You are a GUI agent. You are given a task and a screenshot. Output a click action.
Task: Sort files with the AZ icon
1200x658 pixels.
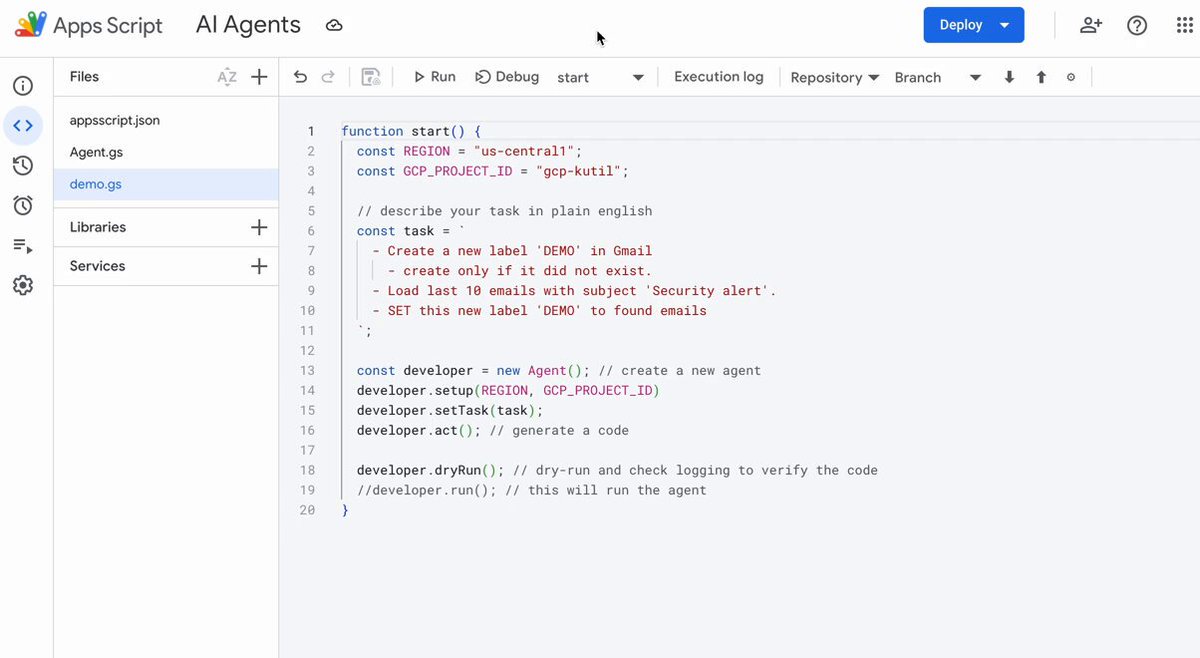pos(227,77)
